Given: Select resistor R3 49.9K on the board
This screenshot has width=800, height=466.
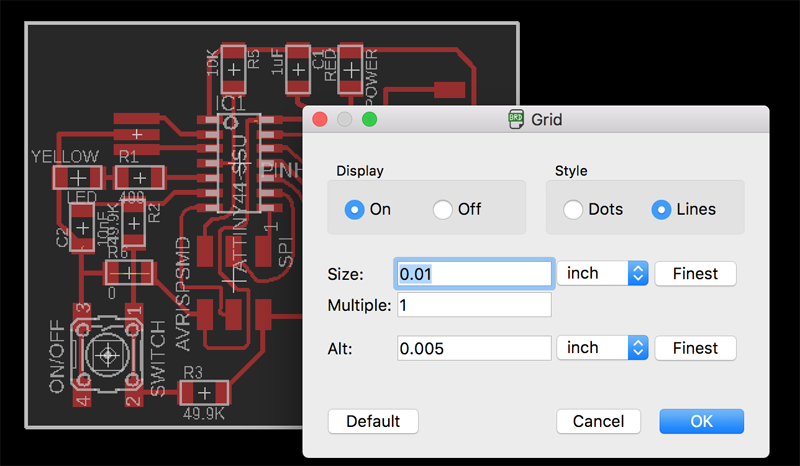Looking at the screenshot, I should pos(204,393).
